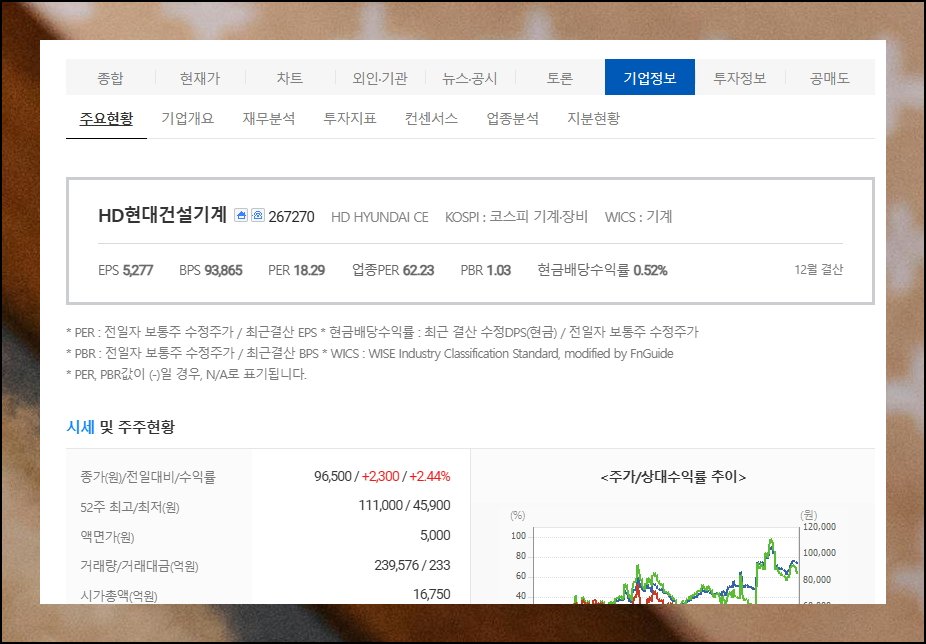Select the 외인·기관 tab
The height and width of the screenshot is (644, 926).
coord(380,77)
